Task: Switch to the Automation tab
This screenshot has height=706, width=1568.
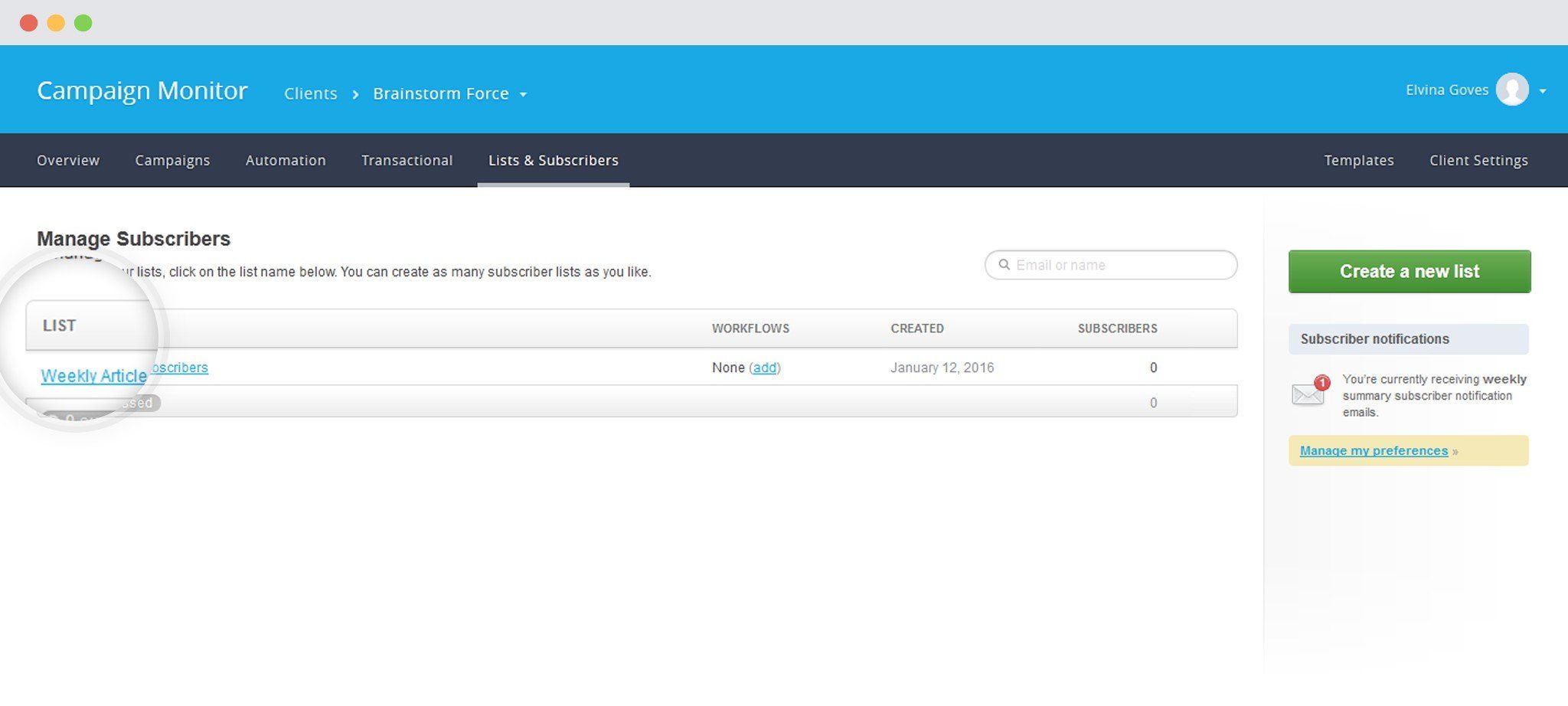Action: 286,160
